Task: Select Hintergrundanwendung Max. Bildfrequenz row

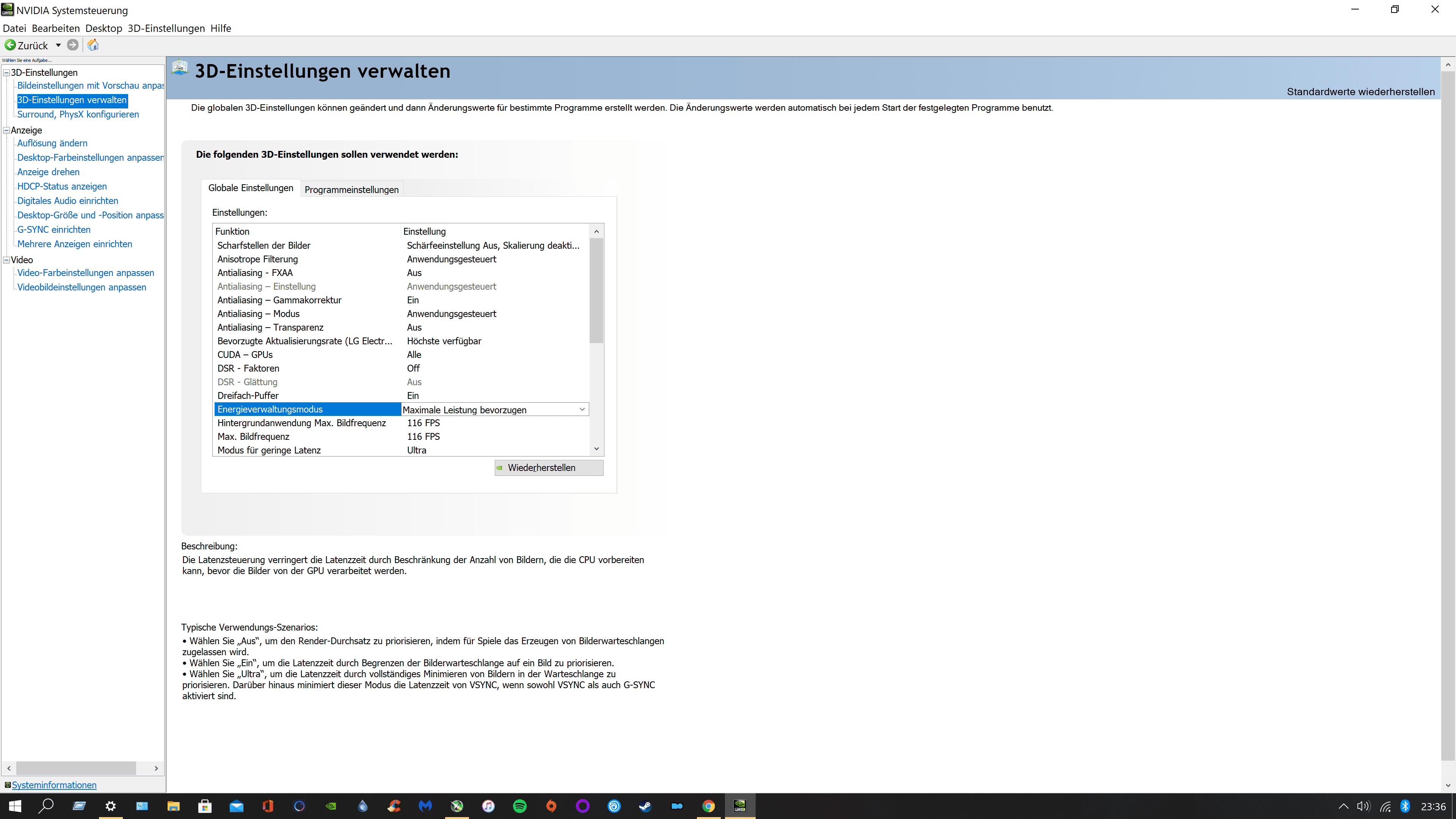Action: [x=401, y=423]
